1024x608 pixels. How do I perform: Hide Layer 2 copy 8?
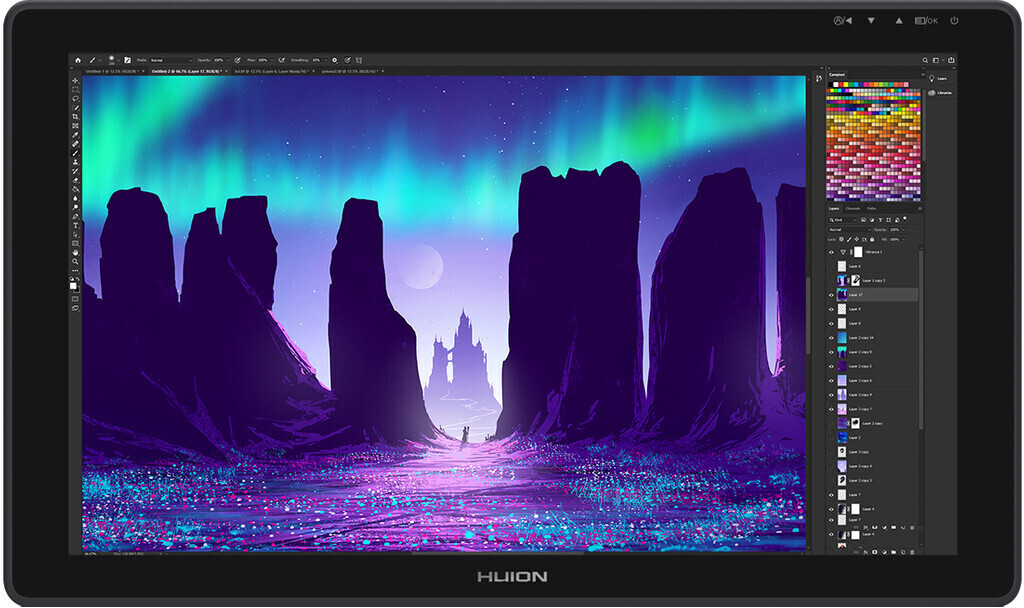[831, 353]
